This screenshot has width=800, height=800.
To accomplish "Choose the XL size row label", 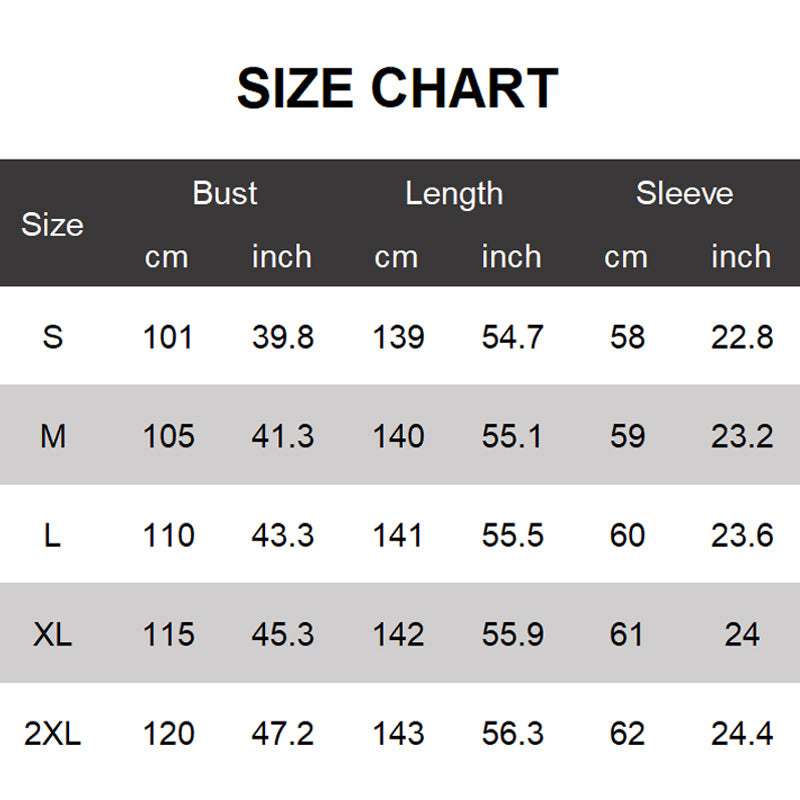I will pos(52,634).
